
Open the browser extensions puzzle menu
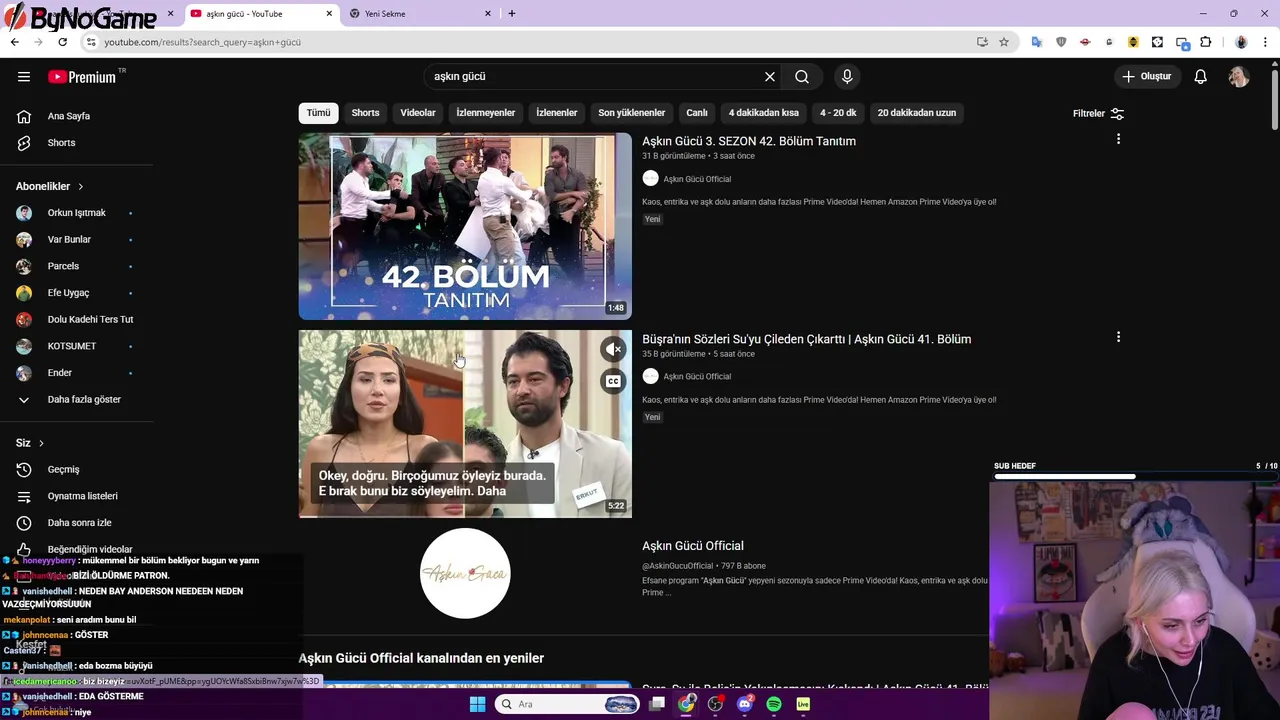click(x=1205, y=42)
